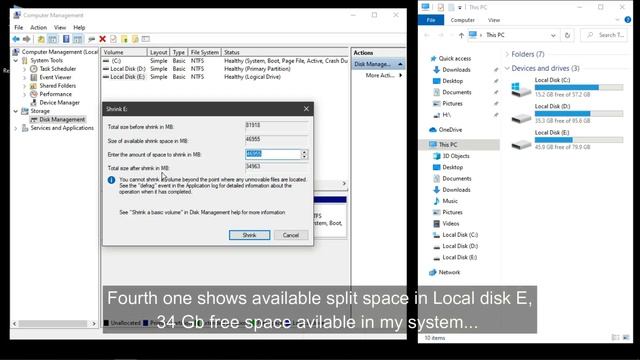Select Shared Folders in the tree

(x=58, y=86)
